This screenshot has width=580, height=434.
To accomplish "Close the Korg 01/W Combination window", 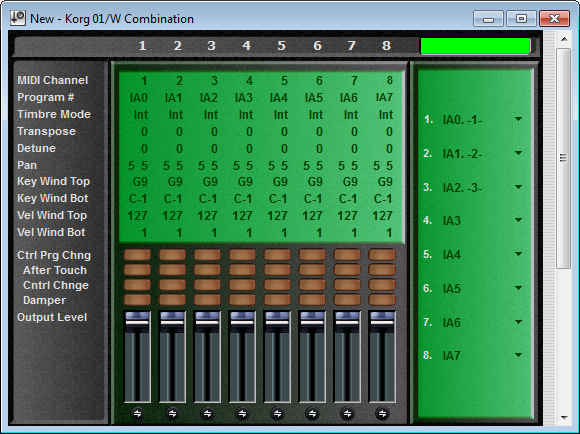I will pyautogui.click(x=554, y=18).
